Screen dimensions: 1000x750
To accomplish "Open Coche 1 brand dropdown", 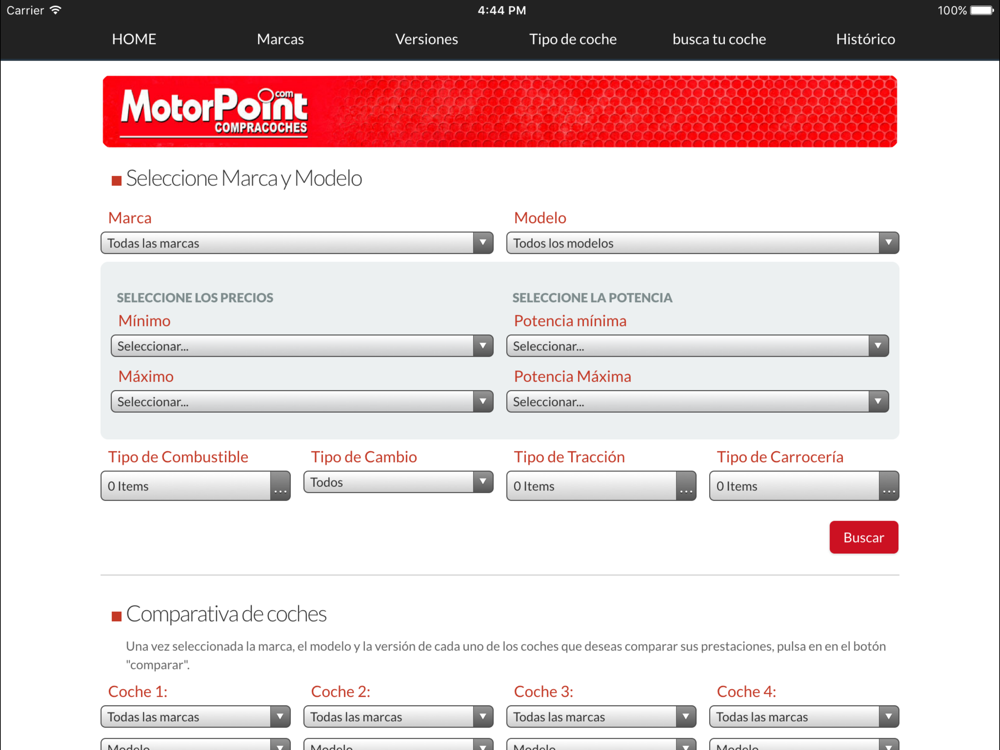I will pyautogui.click(x=195, y=717).
